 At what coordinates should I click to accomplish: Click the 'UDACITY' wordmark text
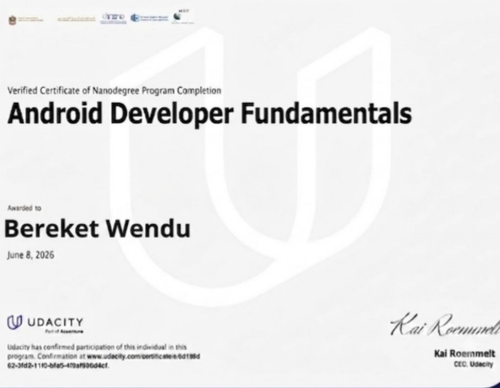point(55,322)
